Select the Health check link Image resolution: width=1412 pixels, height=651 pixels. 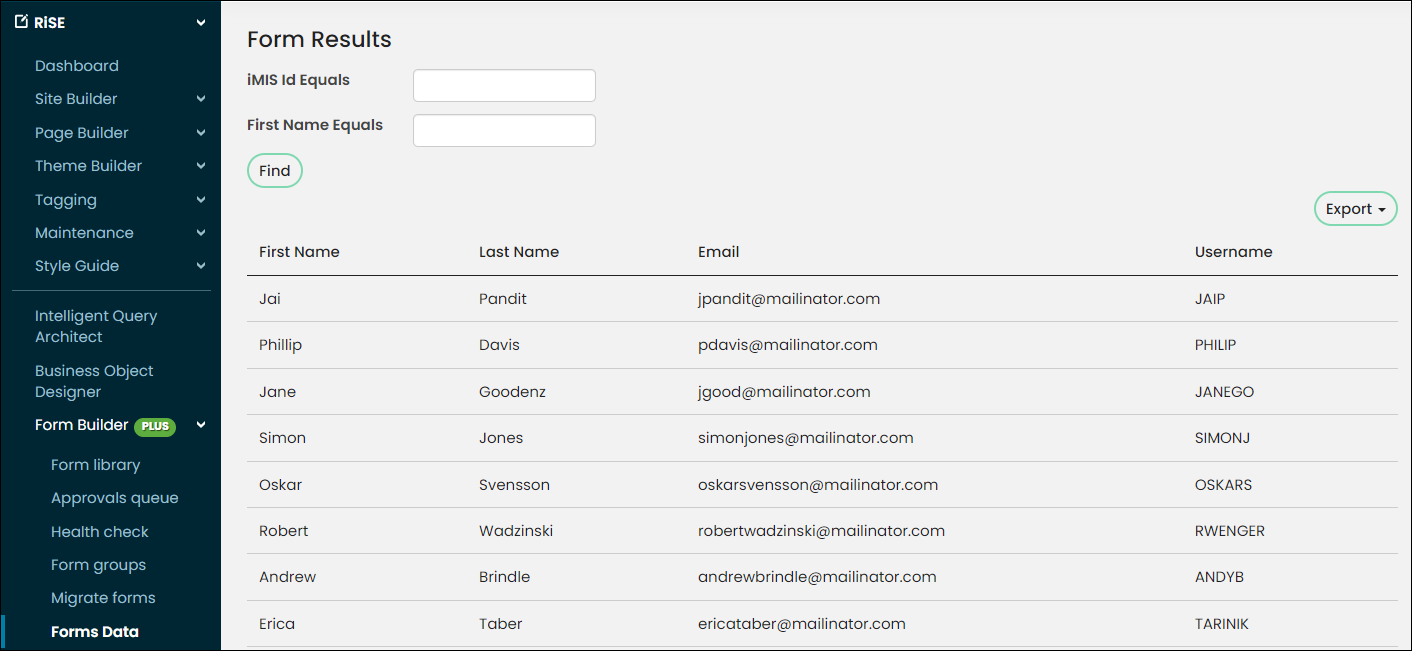click(100, 532)
